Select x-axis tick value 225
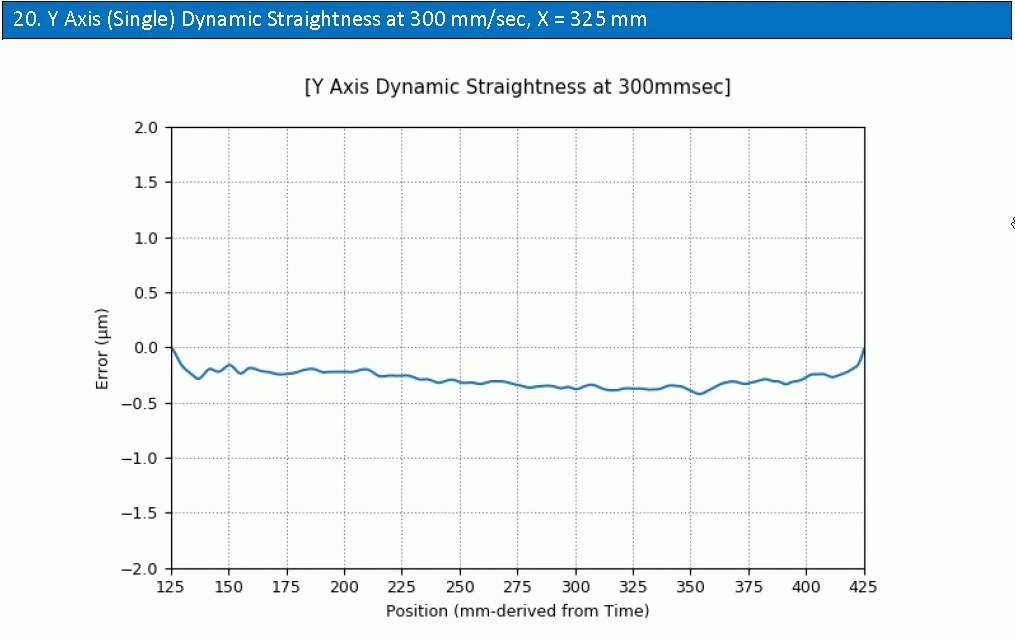The height and width of the screenshot is (640, 1015). coord(402,587)
